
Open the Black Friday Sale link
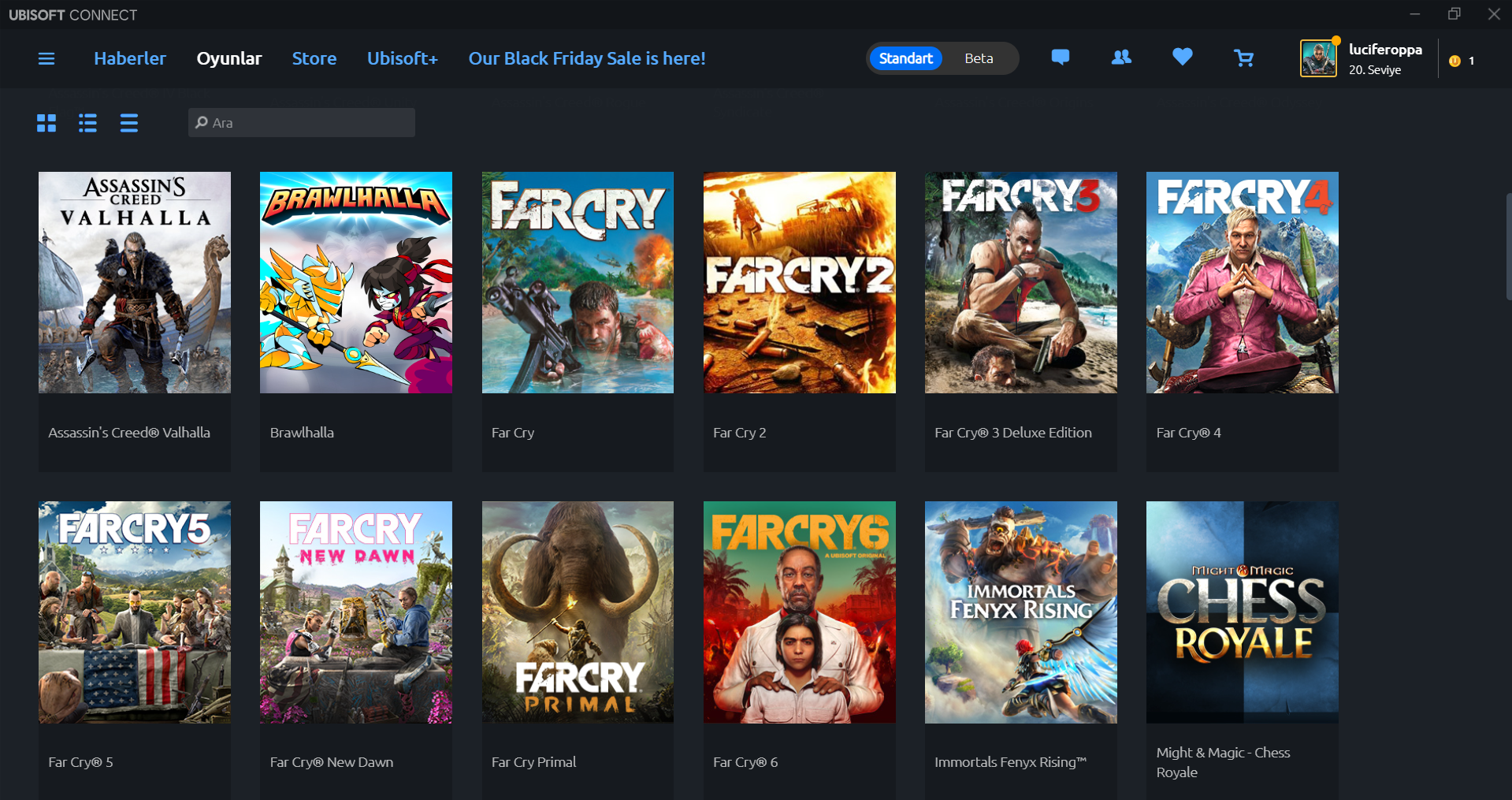(587, 58)
